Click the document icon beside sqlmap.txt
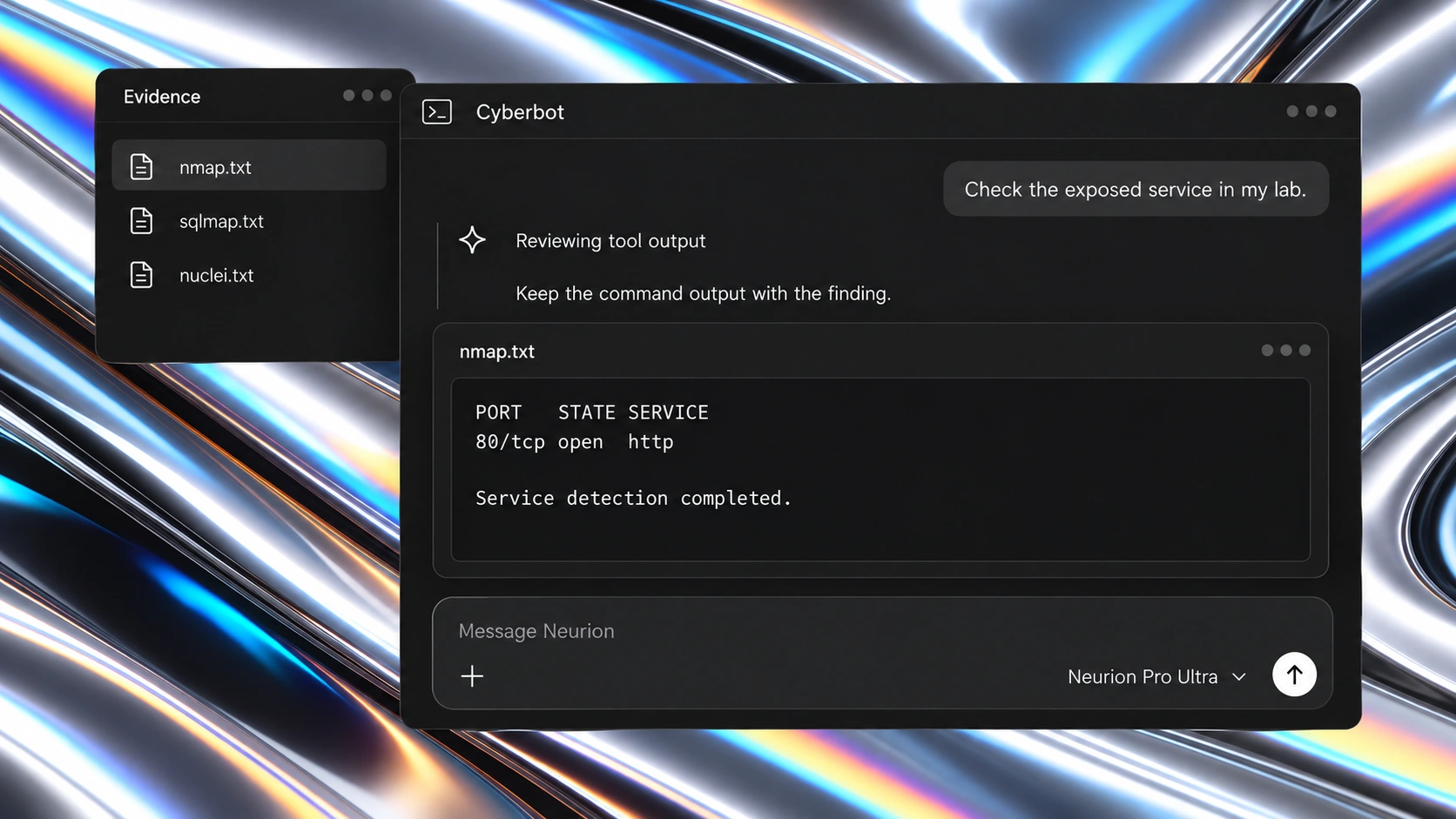 click(141, 221)
